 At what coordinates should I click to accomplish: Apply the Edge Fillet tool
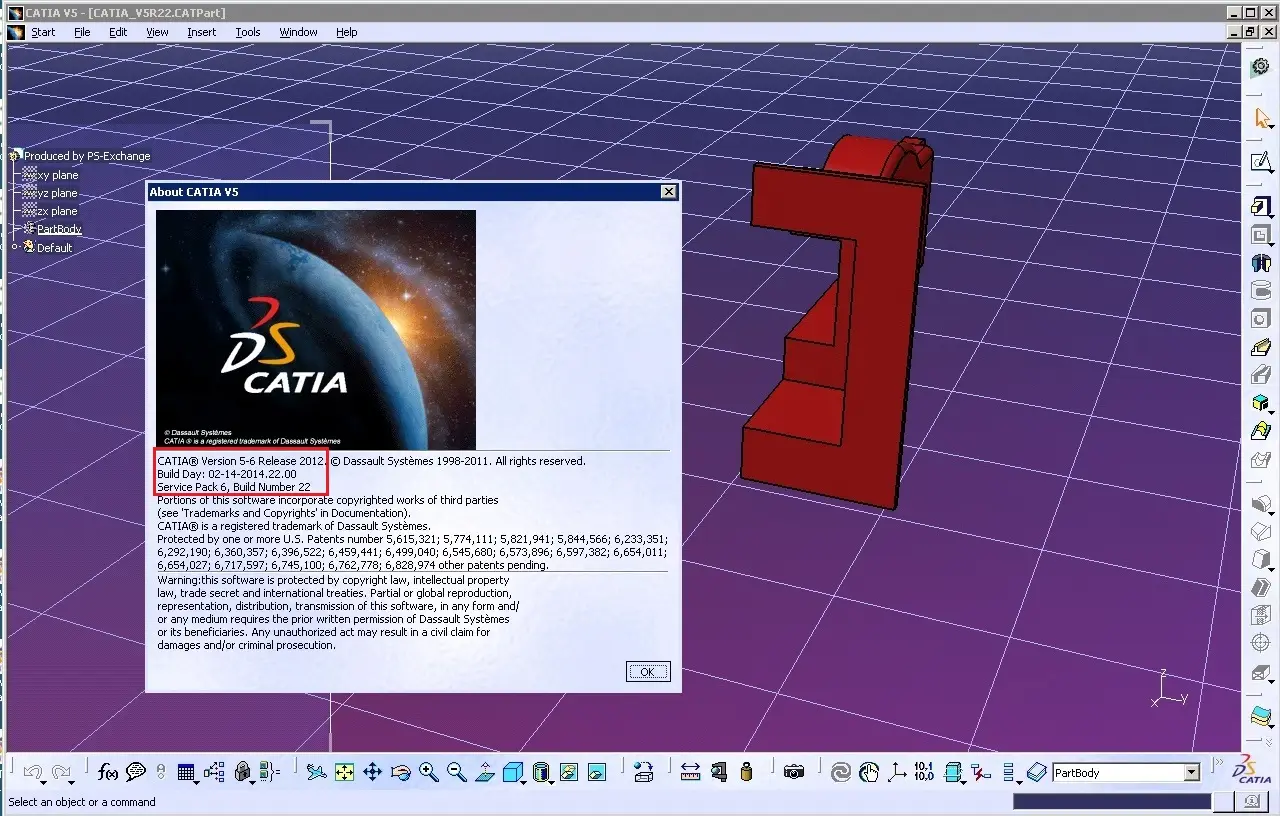click(x=1261, y=503)
